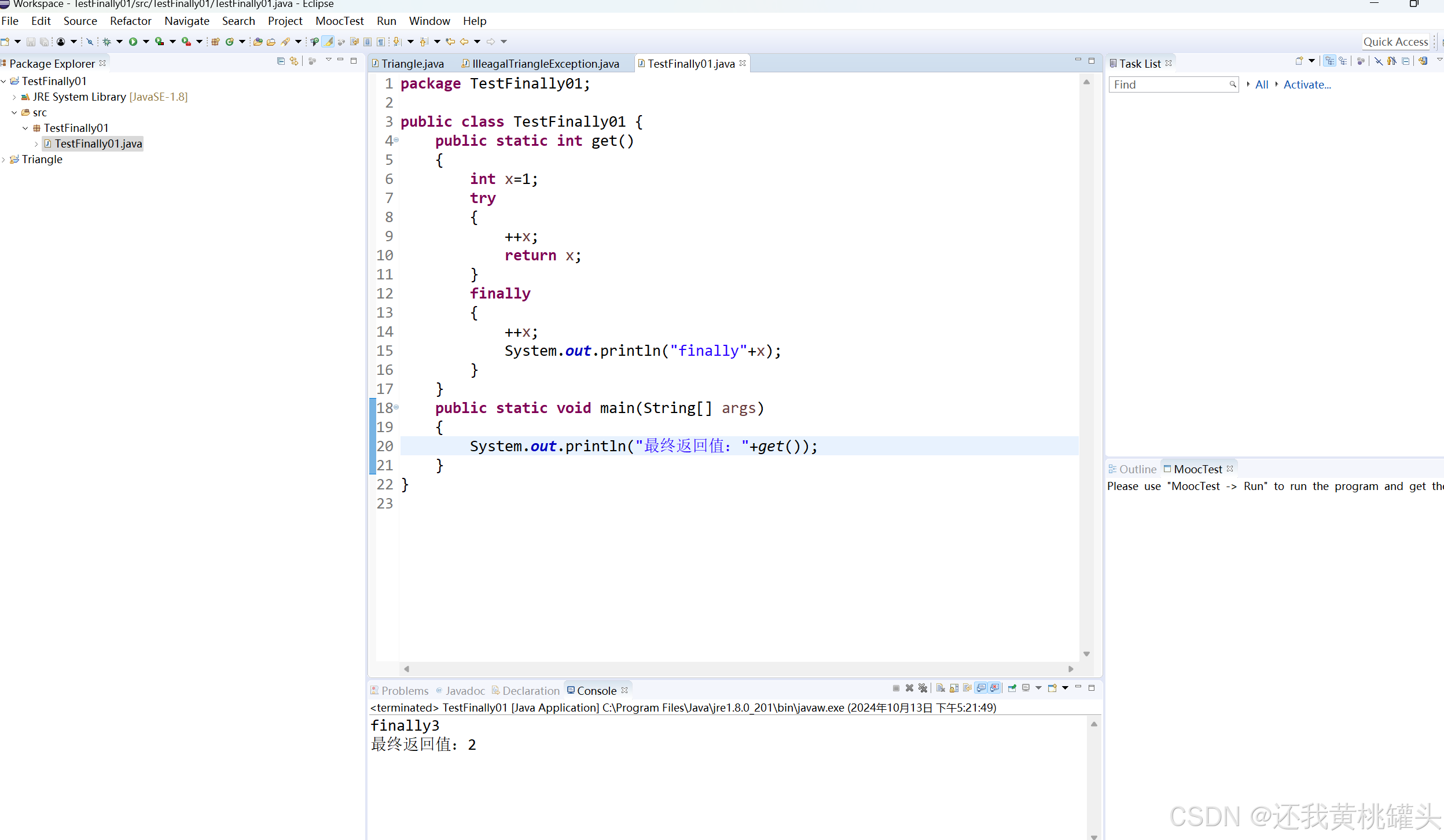The image size is (1444, 840).
Task: Switch to the Triangle.java editor tab
Action: 412,64
